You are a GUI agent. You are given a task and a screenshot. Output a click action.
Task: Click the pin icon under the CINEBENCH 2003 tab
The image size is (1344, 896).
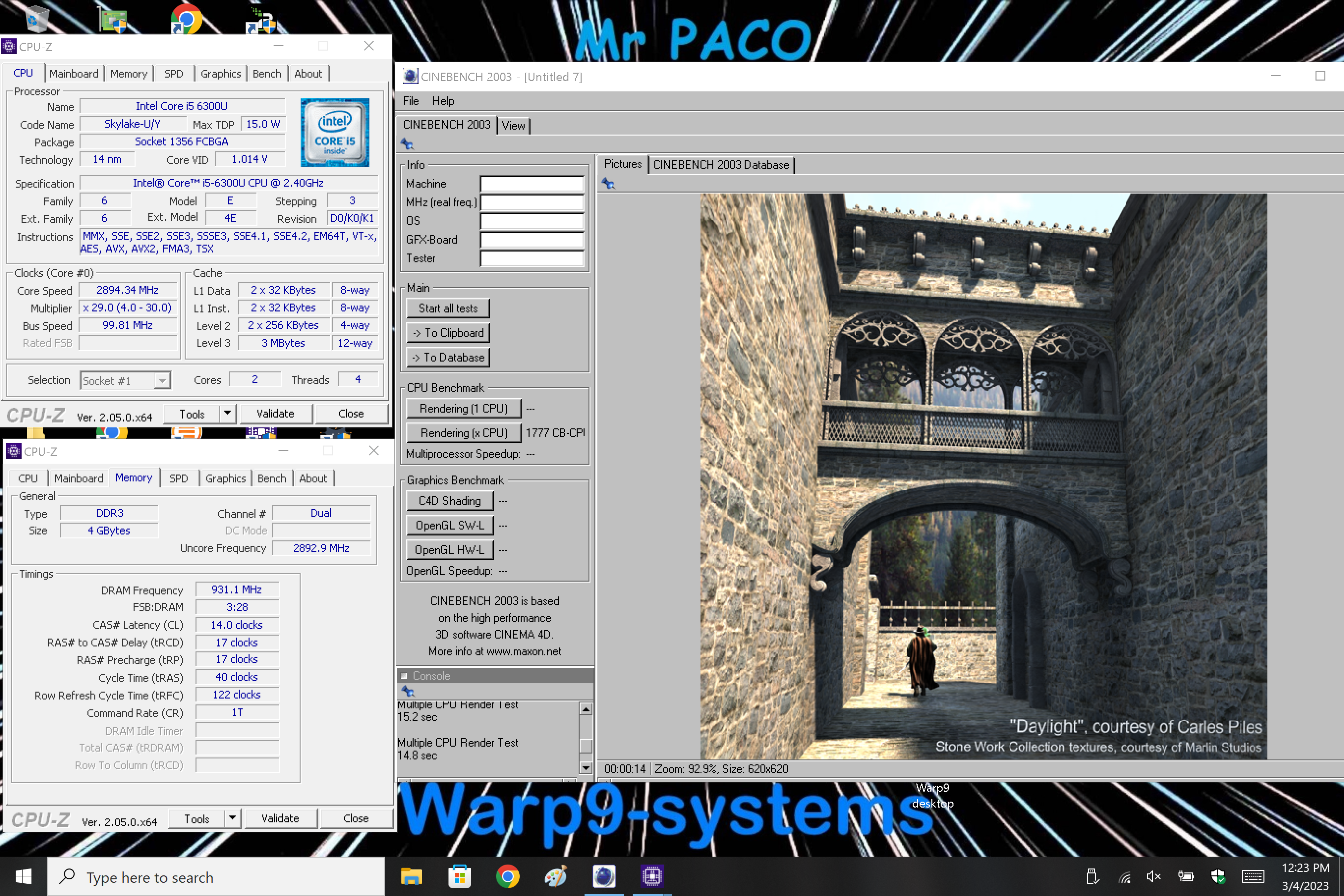click(x=407, y=144)
